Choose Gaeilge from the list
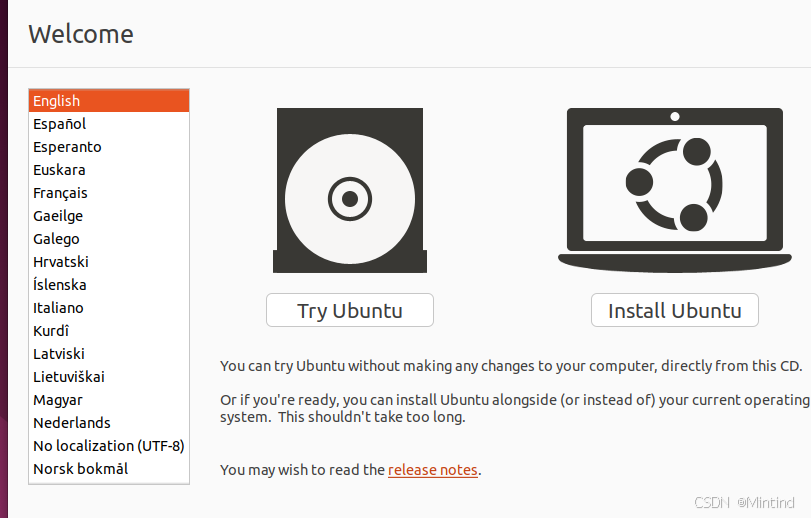Viewport: 811px width, 518px height. (109, 216)
